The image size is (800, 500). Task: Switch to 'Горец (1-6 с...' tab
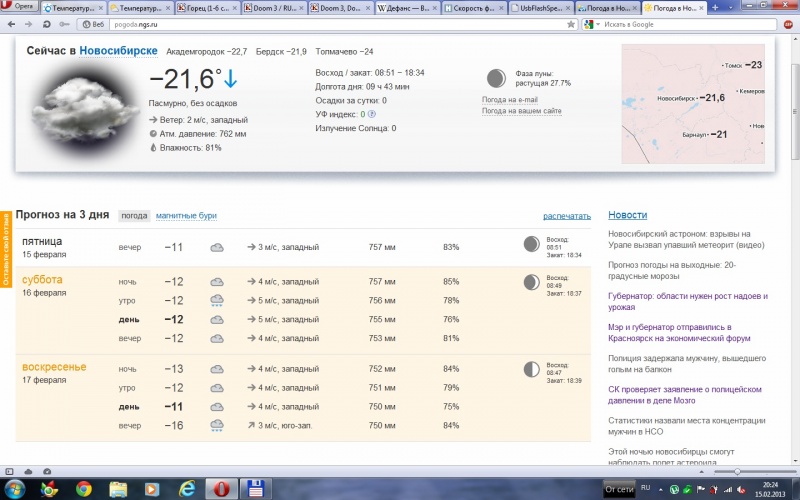click(x=207, y=8)
